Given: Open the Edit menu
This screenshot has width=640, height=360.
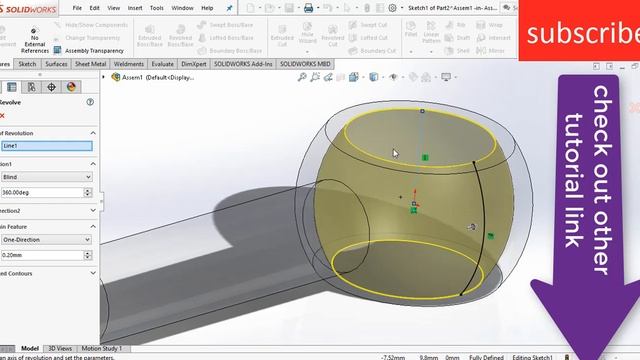Looking at the screenshot, I should point(95,8).
